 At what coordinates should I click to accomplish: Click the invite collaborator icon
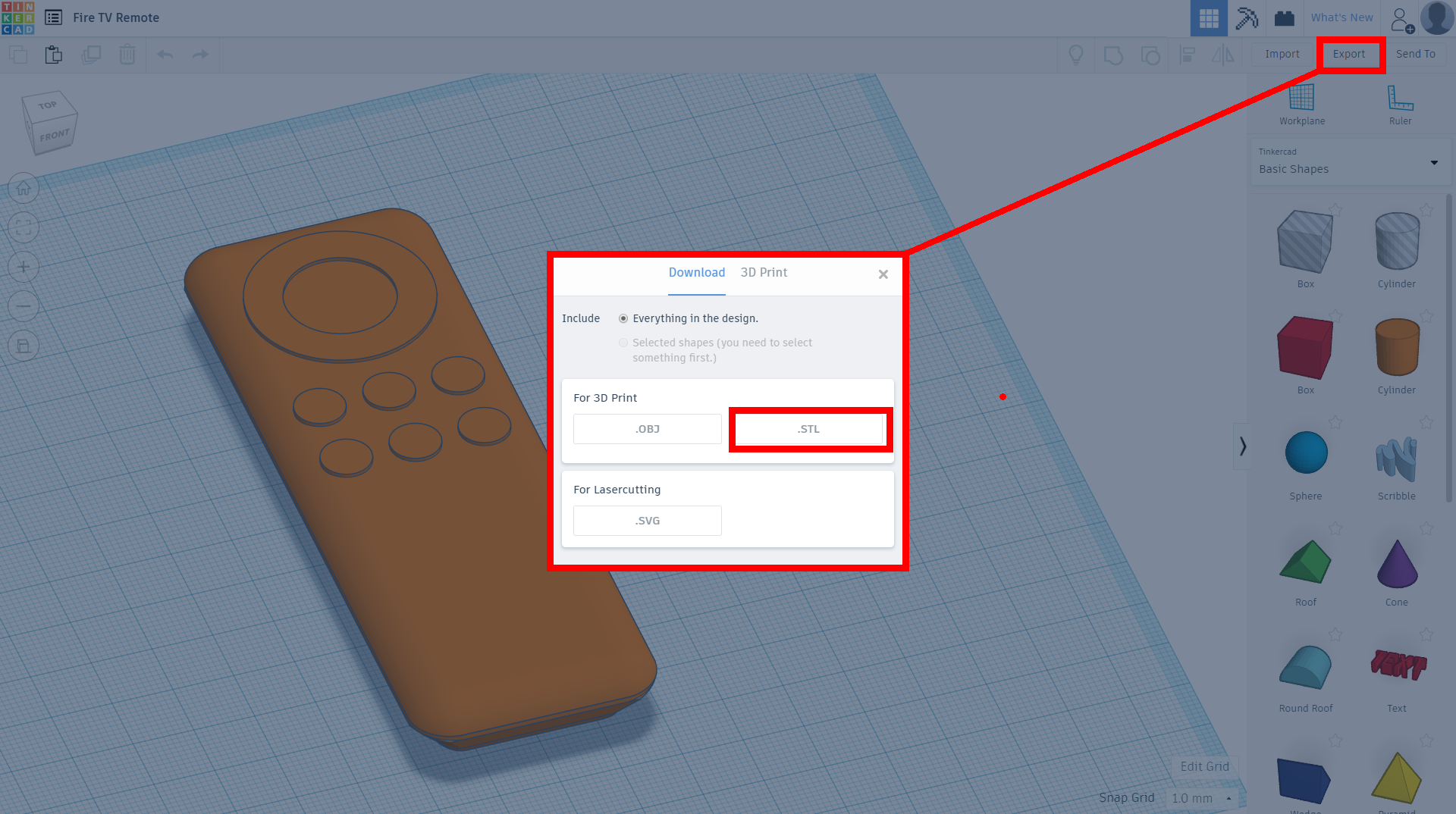pos(1402,19)
